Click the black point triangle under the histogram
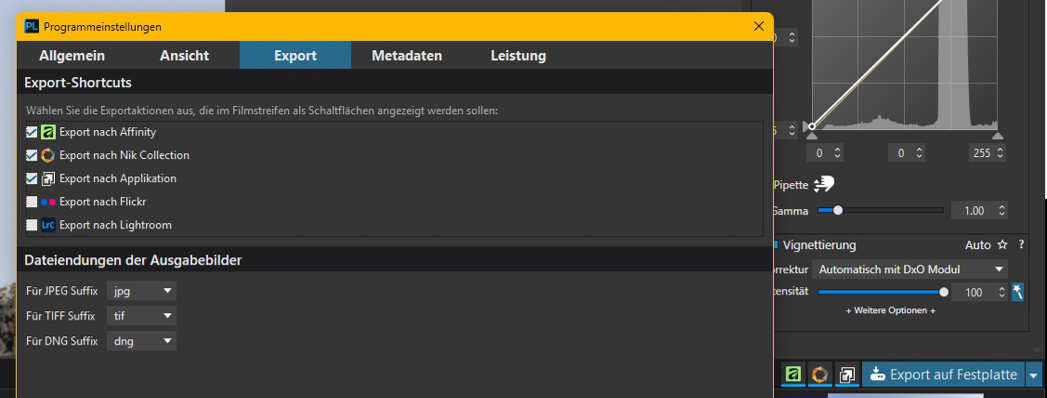 [811, 136]
